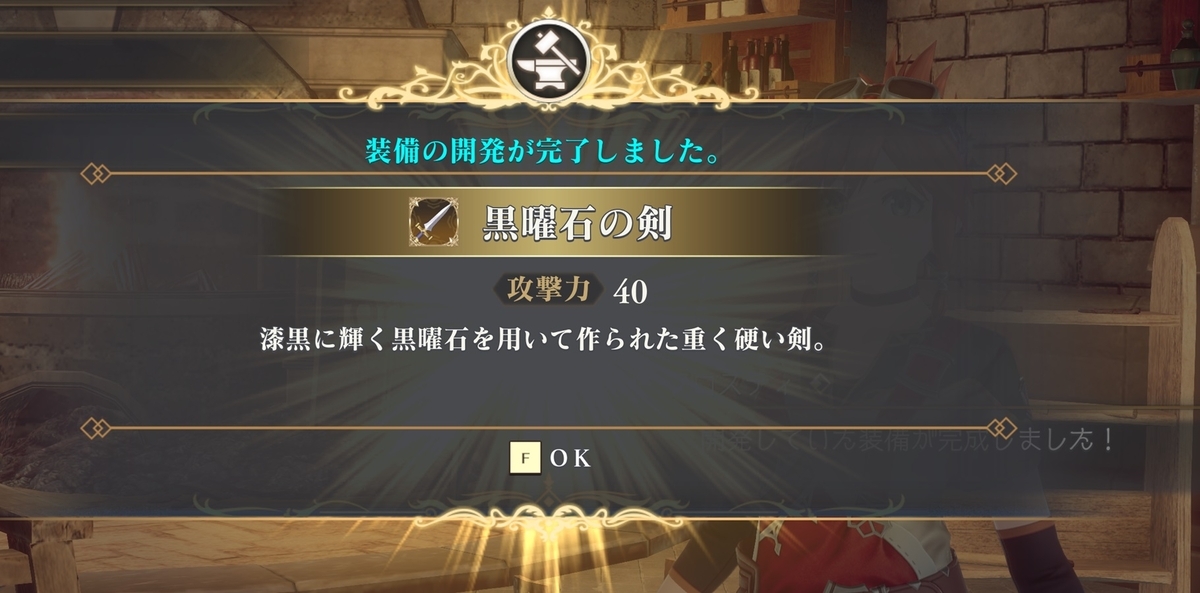Confirm the dialog with OK
The height and width of the screenshot is (593, 1200).
552,458
